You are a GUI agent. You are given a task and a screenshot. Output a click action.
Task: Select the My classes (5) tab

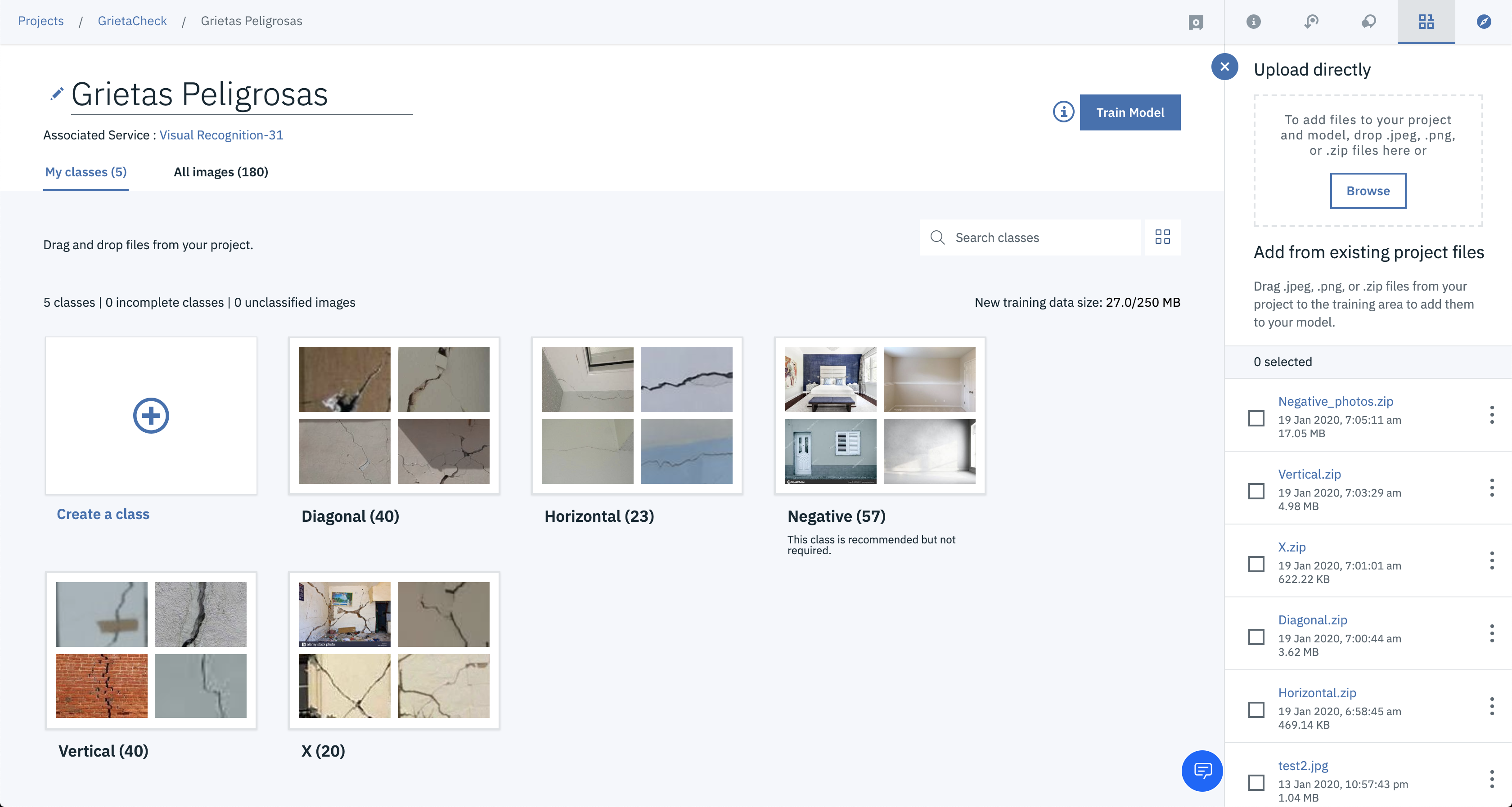point(85,172)
